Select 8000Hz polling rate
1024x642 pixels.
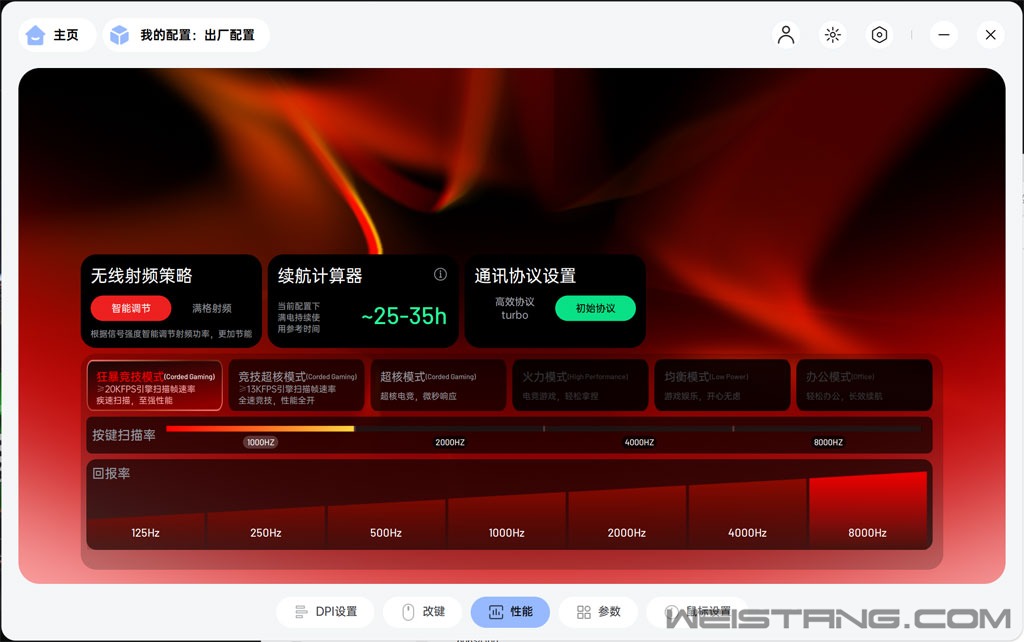pyautogui.click(x=868, y=511)
